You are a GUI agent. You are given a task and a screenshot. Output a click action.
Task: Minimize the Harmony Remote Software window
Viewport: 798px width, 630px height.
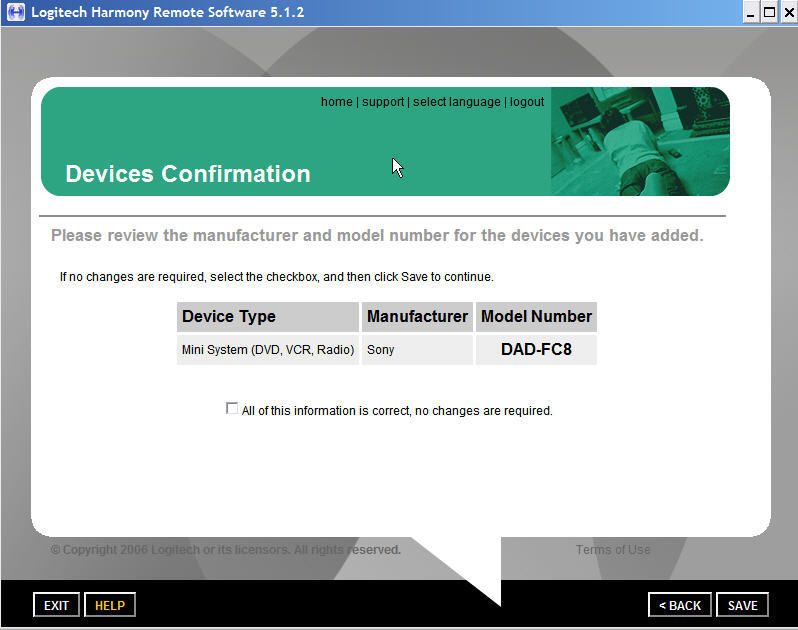(750, 12)
